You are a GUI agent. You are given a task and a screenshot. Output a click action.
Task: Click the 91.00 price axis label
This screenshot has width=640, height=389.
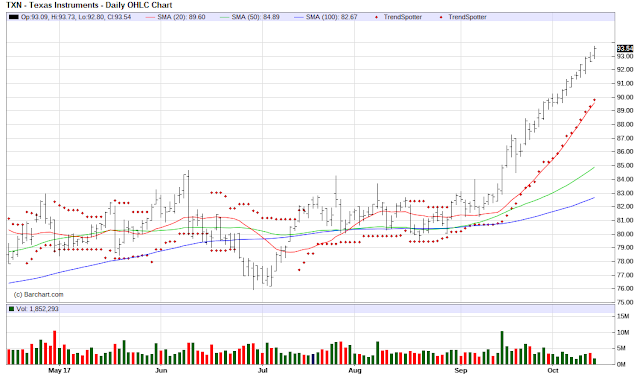tap(625, 83)
